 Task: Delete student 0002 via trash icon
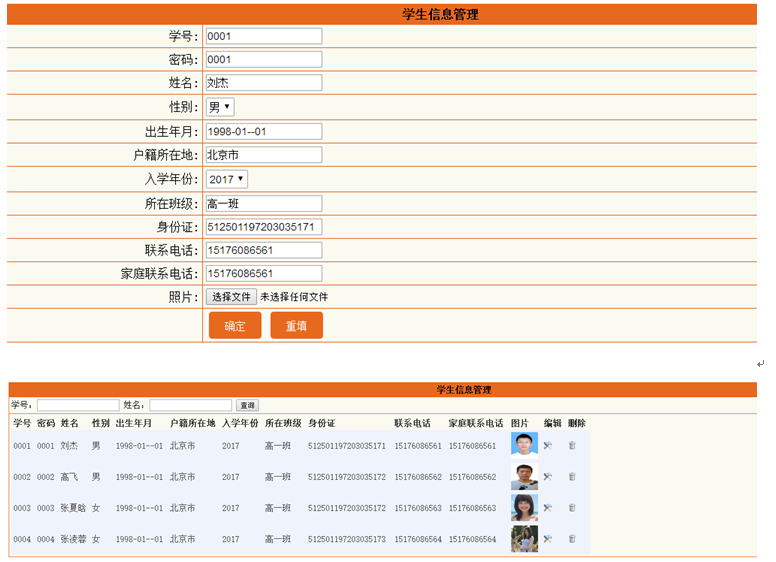572,477
